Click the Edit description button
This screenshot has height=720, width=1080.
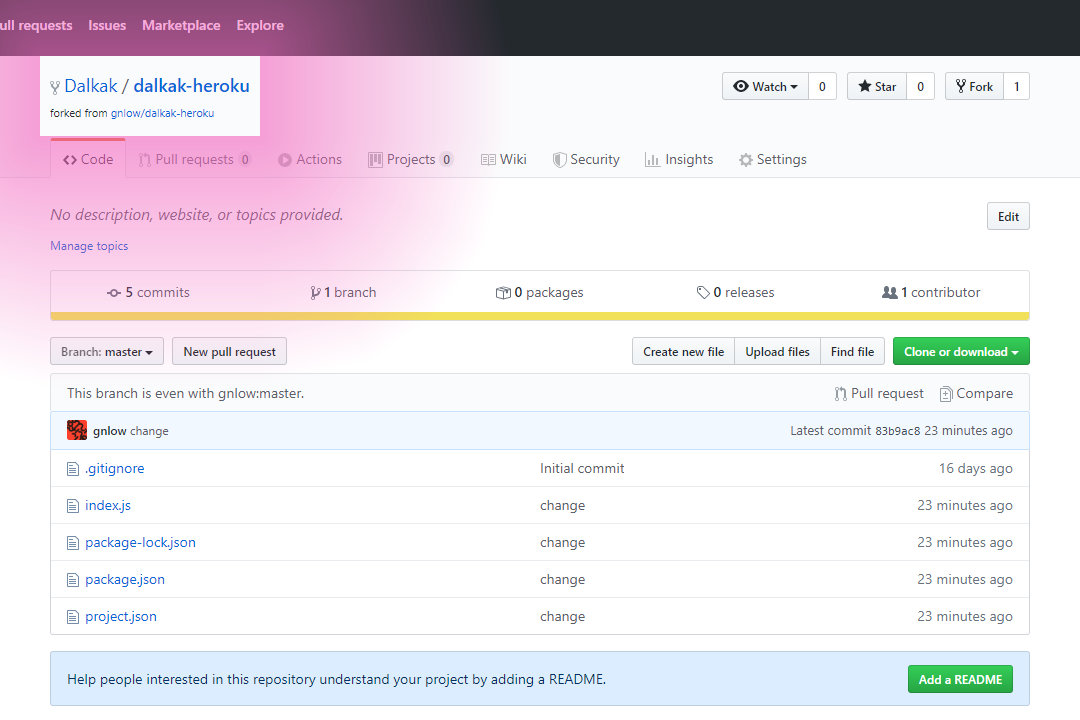(1008, 216)
